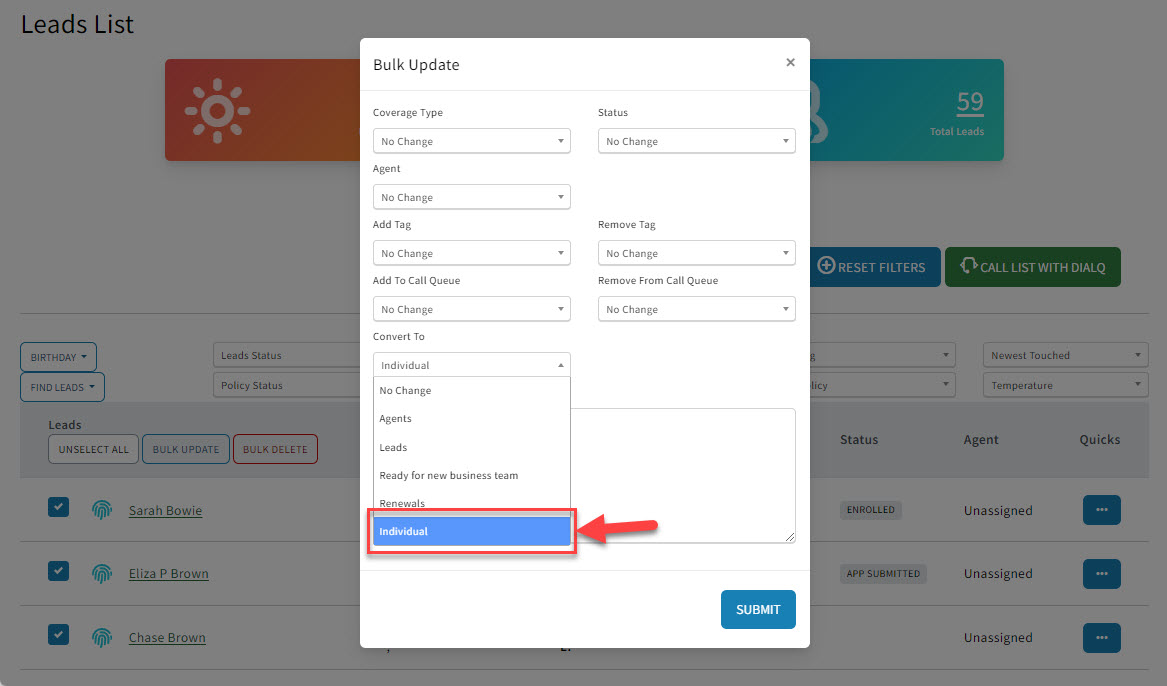Viewport: 1167px width, 686px height.
Task: Open Chase Brown's lead profile
Action: (x=167, y=638)
